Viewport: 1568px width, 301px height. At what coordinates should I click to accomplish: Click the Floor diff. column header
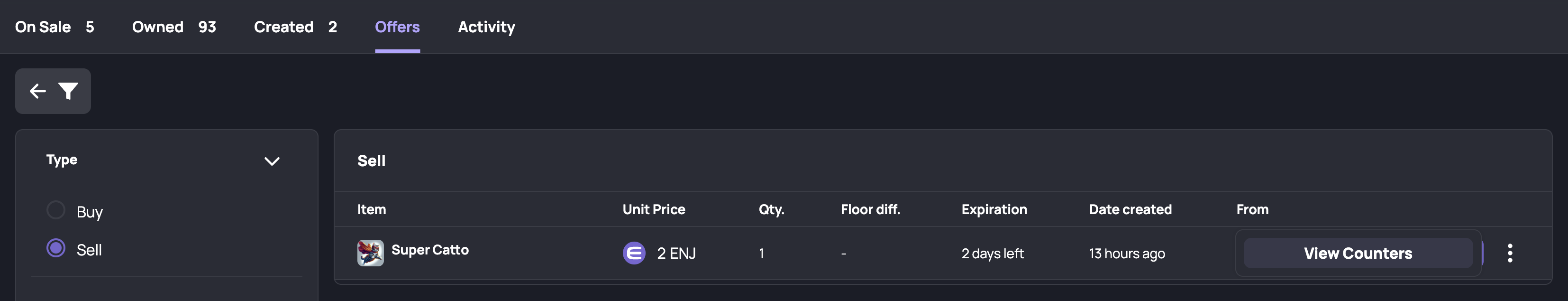(870, 209)
